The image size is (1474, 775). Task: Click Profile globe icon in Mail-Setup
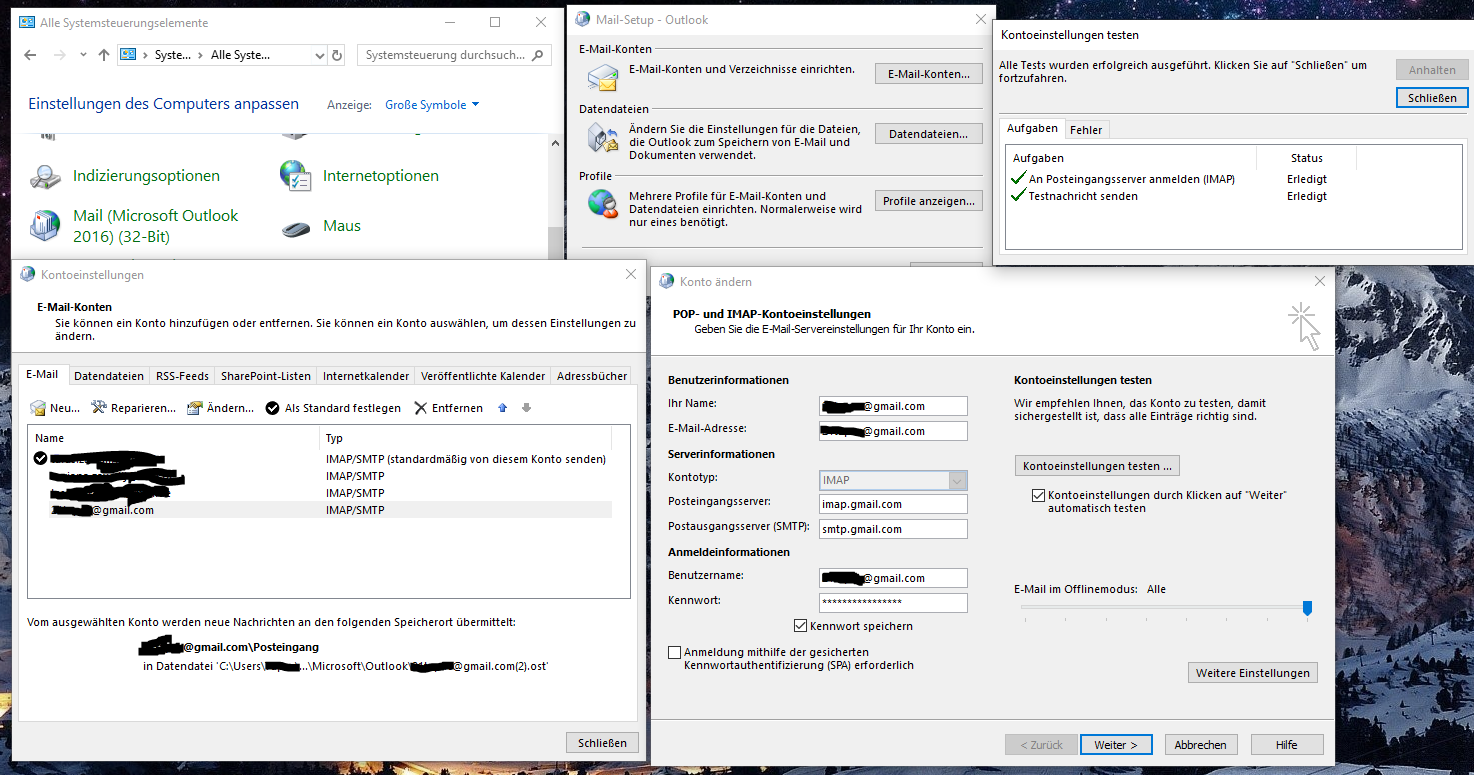[602, 203]
